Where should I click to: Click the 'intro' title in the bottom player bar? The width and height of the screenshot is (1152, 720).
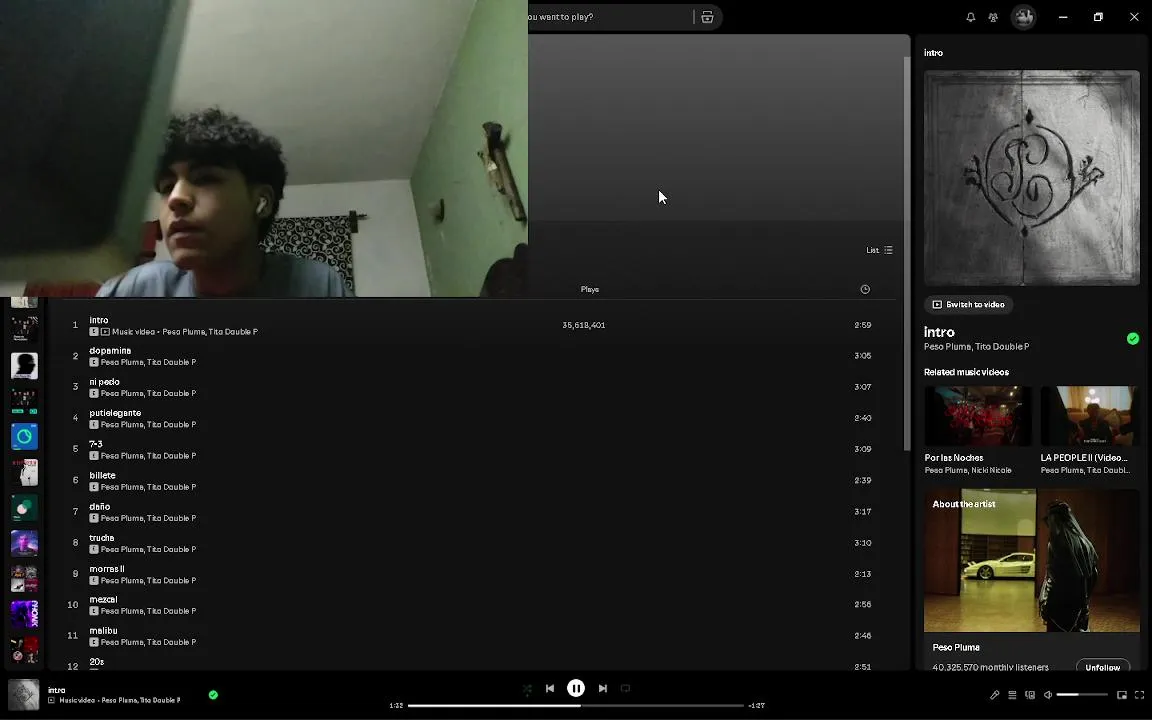pyautogui.click(x=57, y=690)
